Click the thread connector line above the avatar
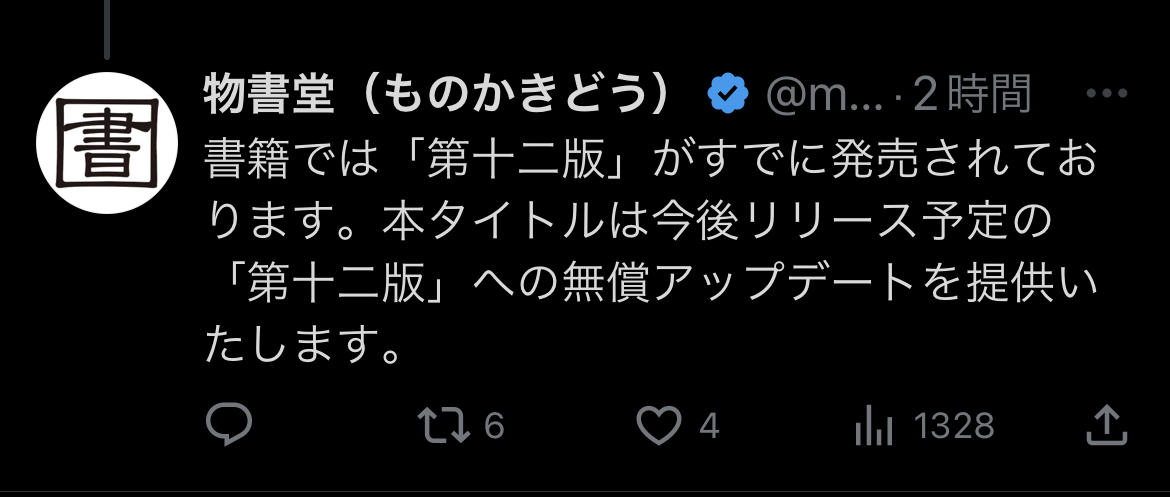Image resolution: width=1170 pixels, height=497 pixels. tap(107, 30)
